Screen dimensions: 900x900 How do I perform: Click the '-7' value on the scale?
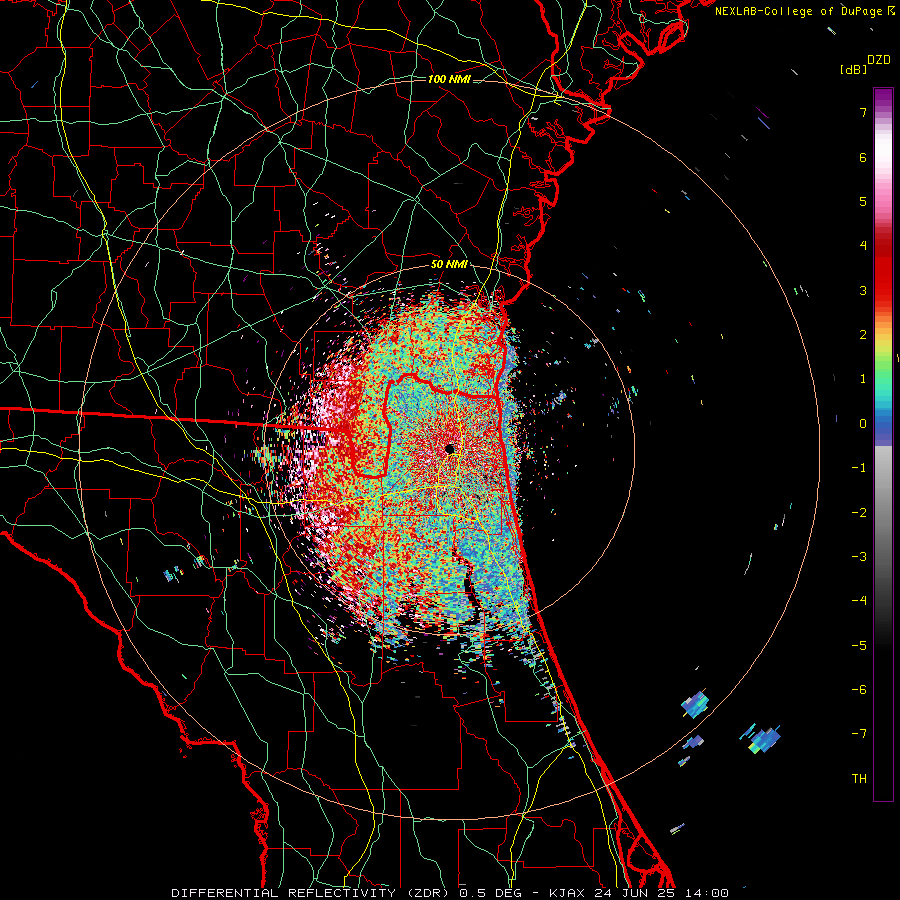(x=859, y=734)
